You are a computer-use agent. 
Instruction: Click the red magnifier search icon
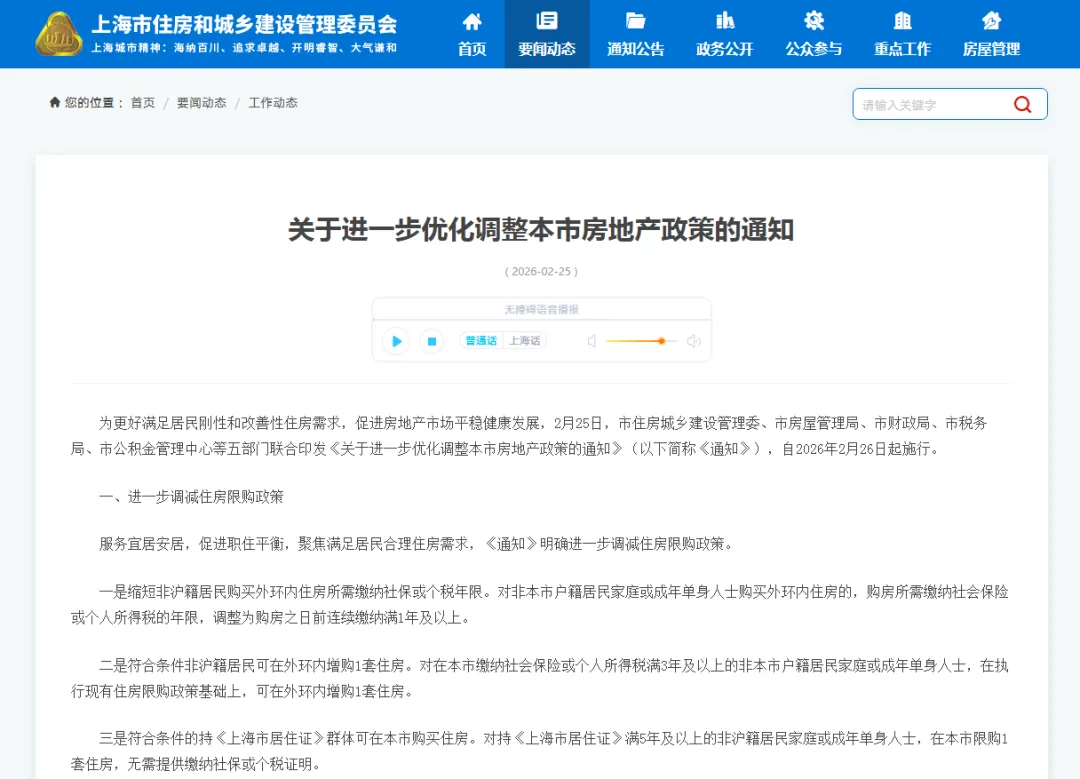coord(1022,104)
